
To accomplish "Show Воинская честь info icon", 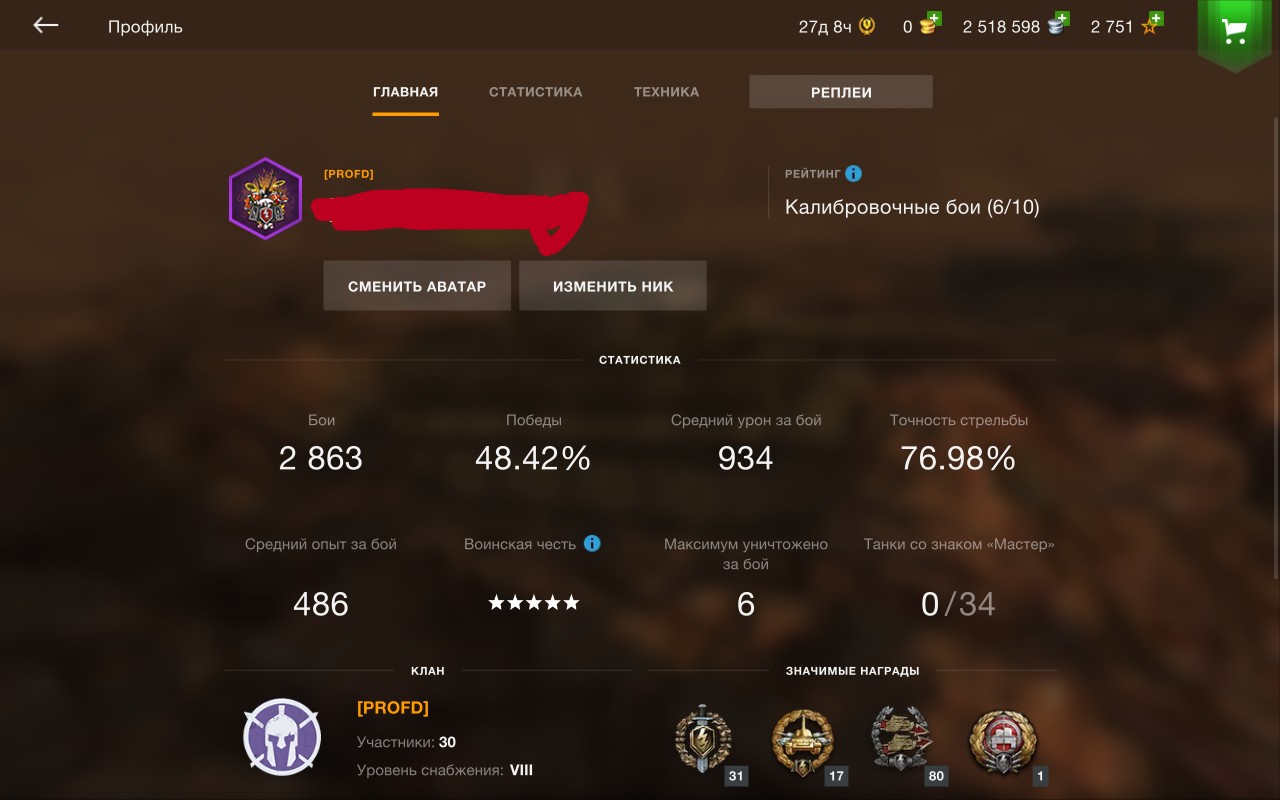I will pyautogui.click(x=592, y=544).
